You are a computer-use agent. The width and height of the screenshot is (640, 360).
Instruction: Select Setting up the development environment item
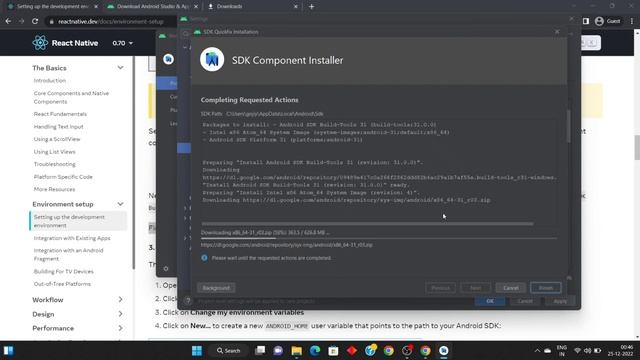tap(78, 221)
